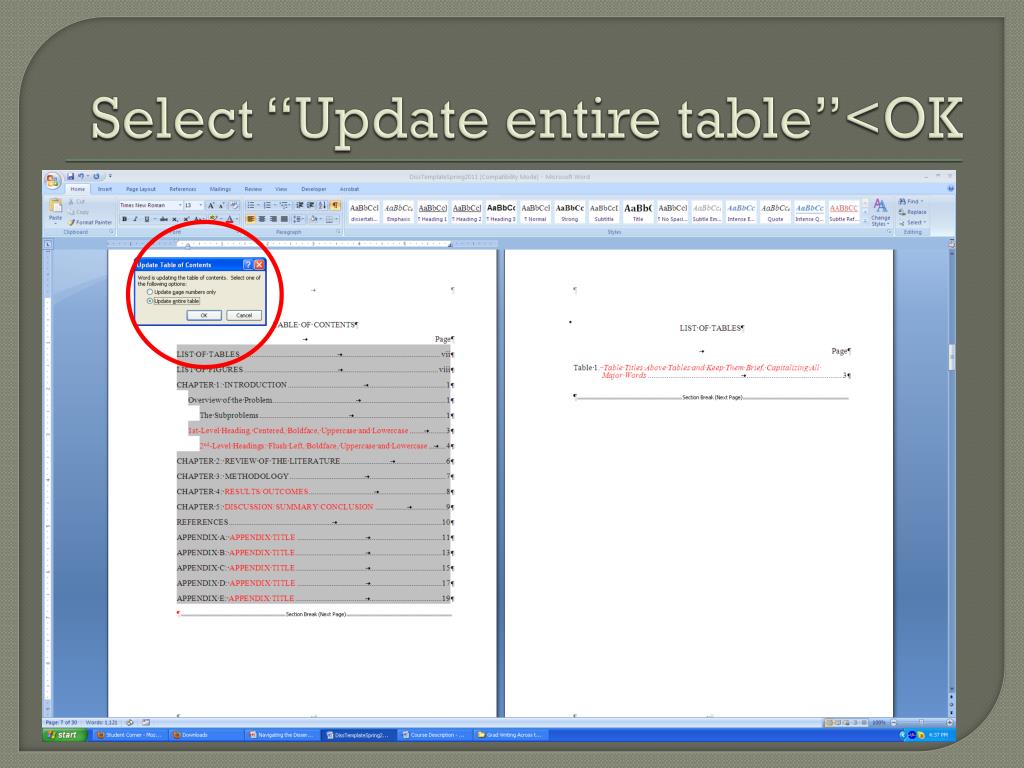This screenshot has height=768, width=1024.
Task: Adjust zoom slider in status bar
Action: tap(921, 722)
